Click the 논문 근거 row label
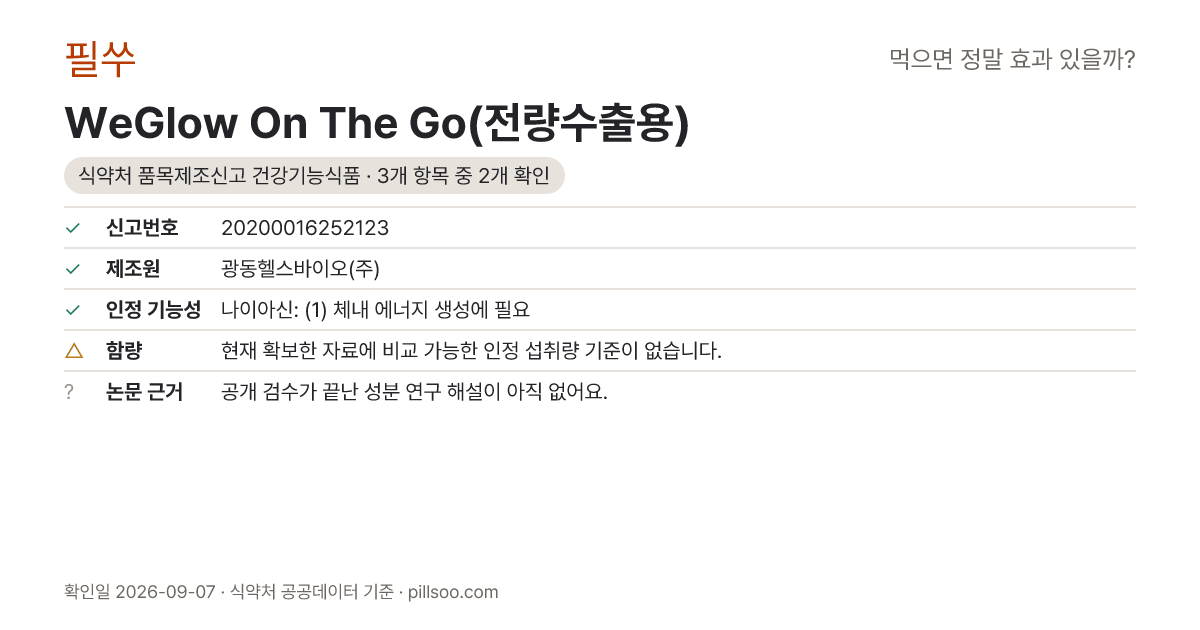 pyautogui.click(x=144, y=392)
